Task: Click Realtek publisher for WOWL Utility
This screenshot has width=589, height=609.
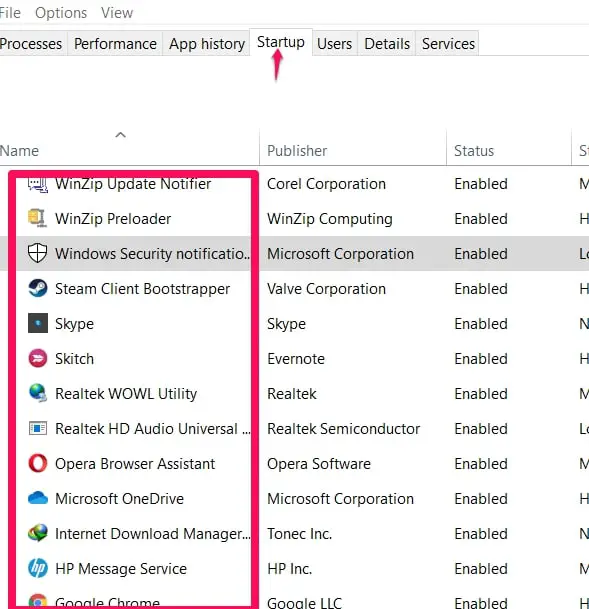Action: (292, 394)
